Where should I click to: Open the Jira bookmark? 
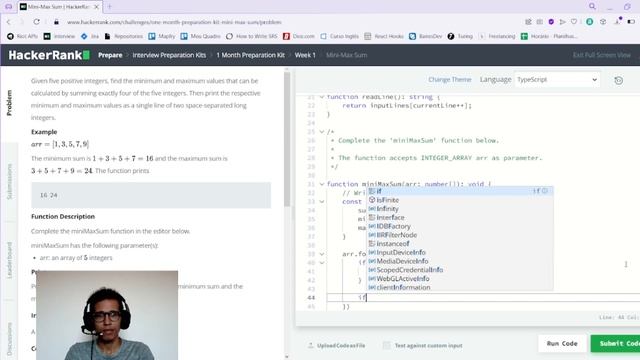(90, 36)
